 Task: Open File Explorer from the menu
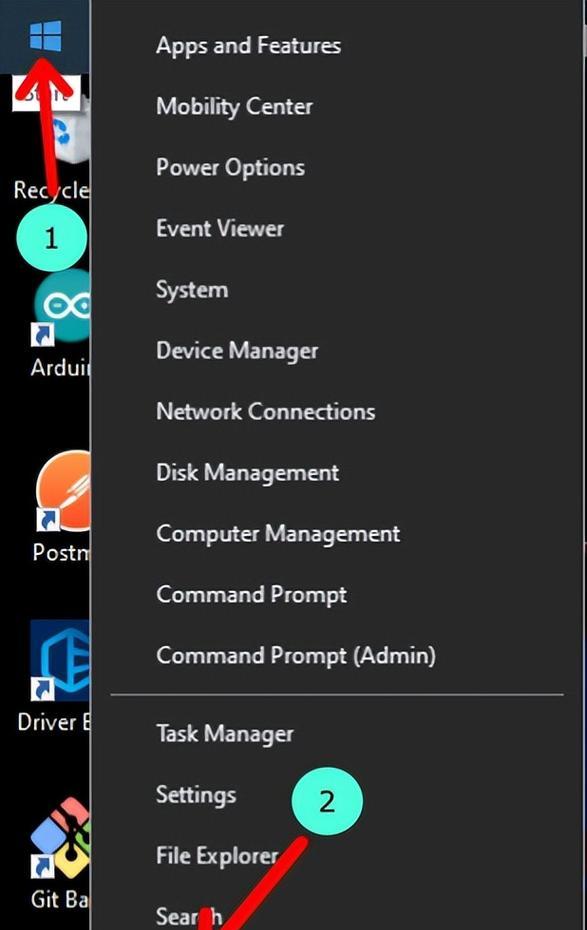coord(217,856)
